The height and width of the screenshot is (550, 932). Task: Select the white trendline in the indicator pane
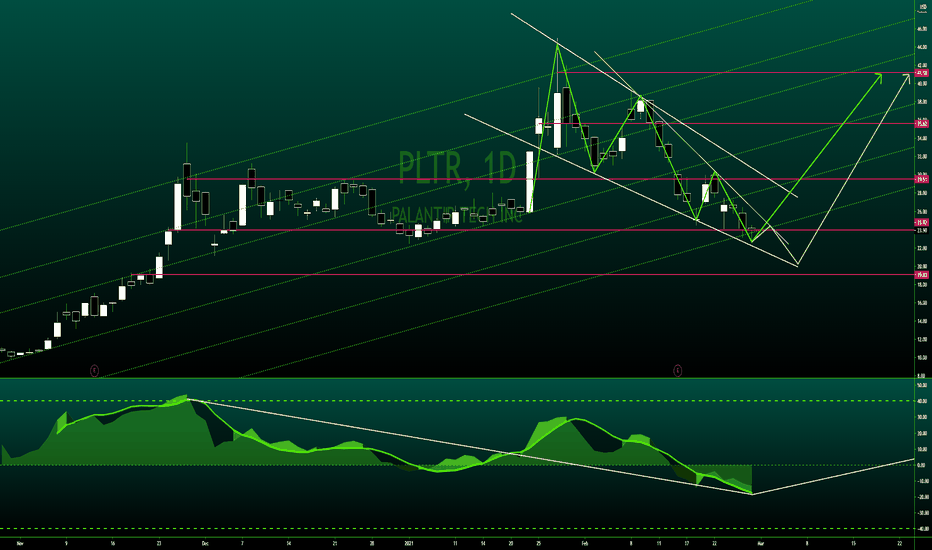pyautogui.click(x=470, y=447)
